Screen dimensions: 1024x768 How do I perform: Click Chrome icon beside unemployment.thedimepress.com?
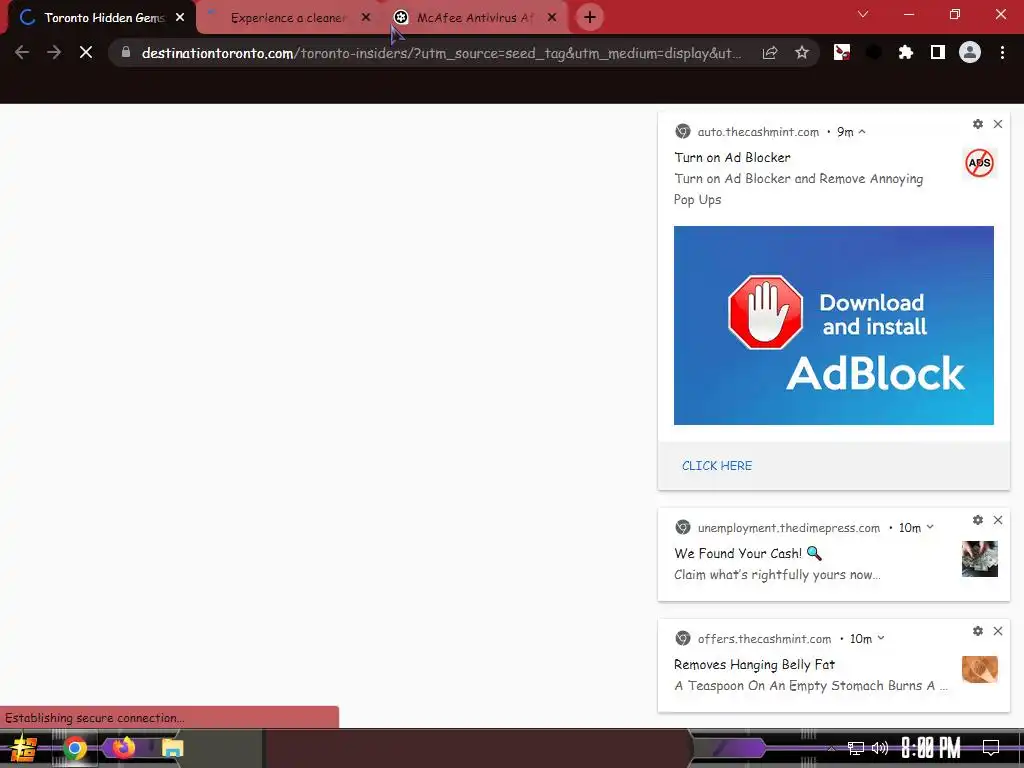tap(682, 527)
